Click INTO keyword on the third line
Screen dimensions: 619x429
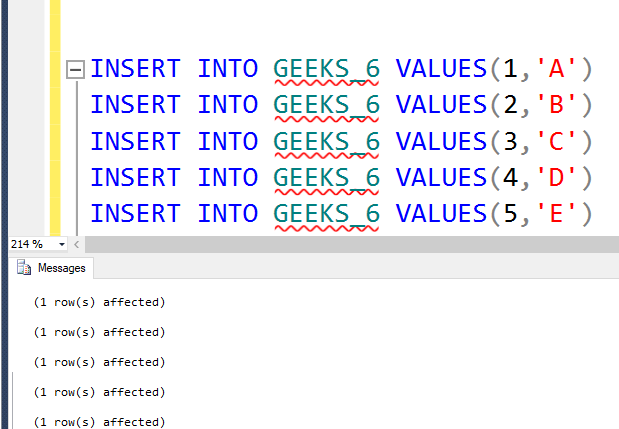228,141
